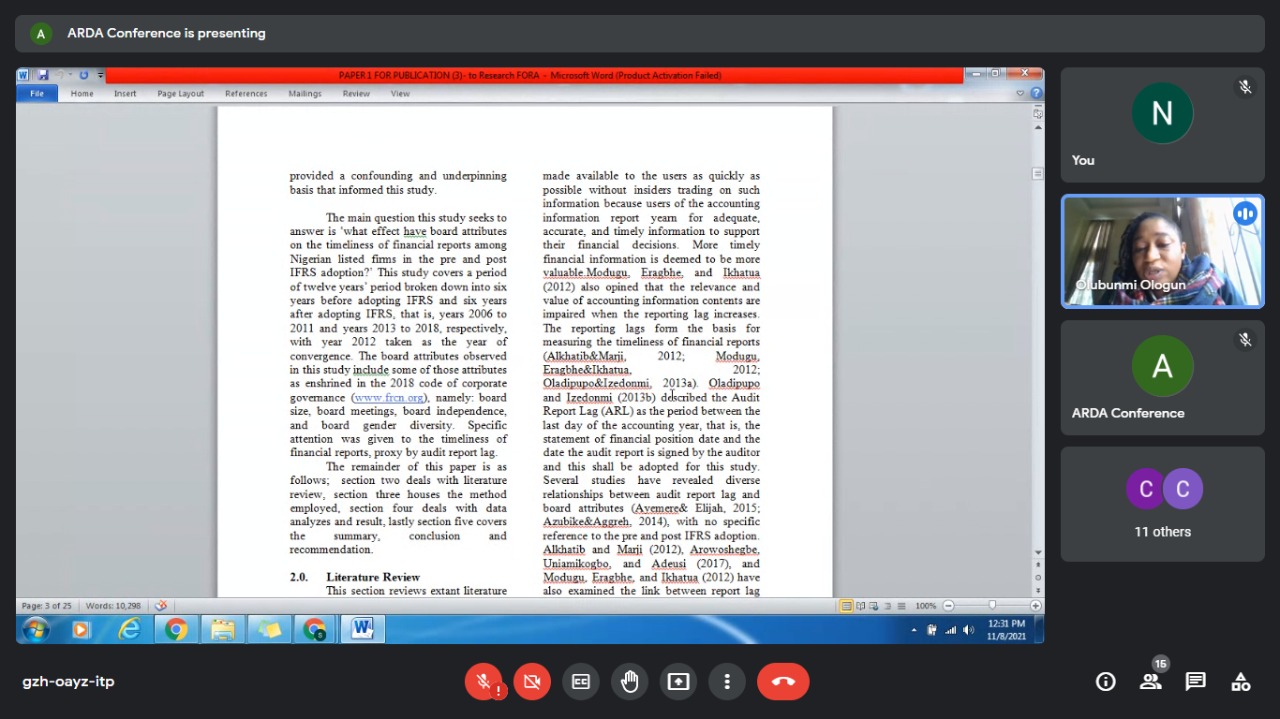
Task: Open Windows Media Player from taskbar
Action: tap(82, 630)
